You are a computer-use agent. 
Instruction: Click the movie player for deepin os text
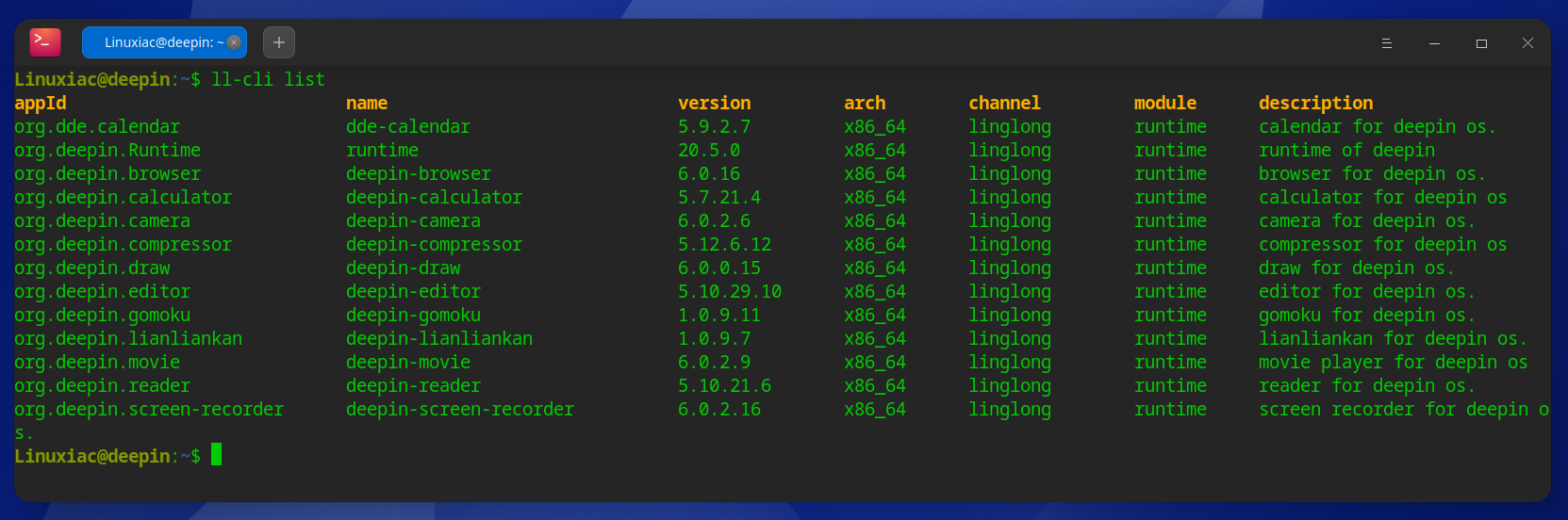(x=1393, y=362)
